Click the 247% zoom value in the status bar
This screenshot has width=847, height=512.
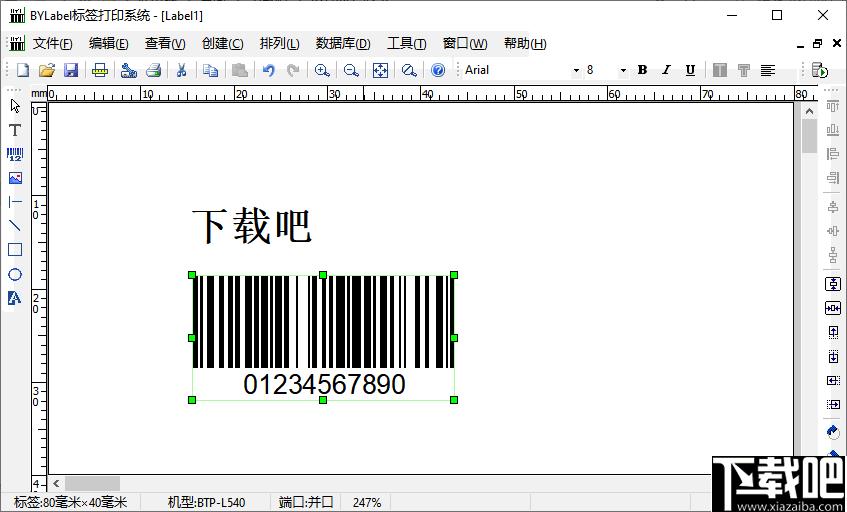coord(367,503)
